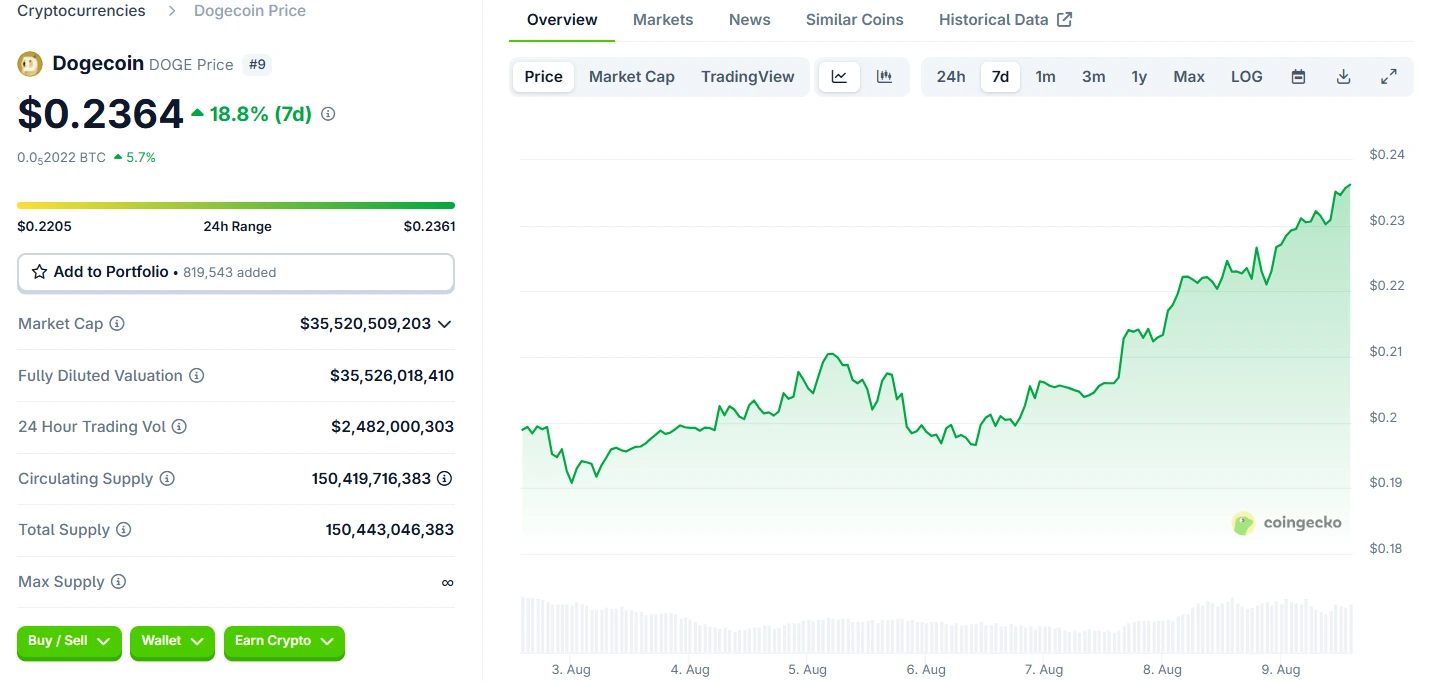Open the Historical Data tab
The width and height of the screenshot is (1441, 681).
pyautogui.click(x=994, y=19)
